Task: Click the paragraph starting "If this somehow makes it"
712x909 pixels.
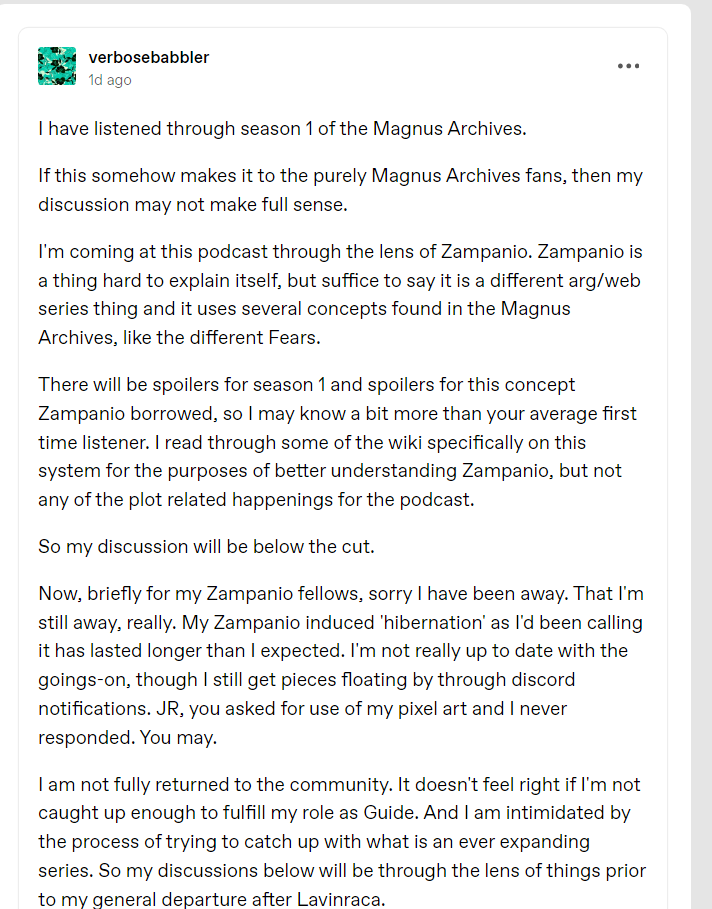Action: (x=340, y=189)
